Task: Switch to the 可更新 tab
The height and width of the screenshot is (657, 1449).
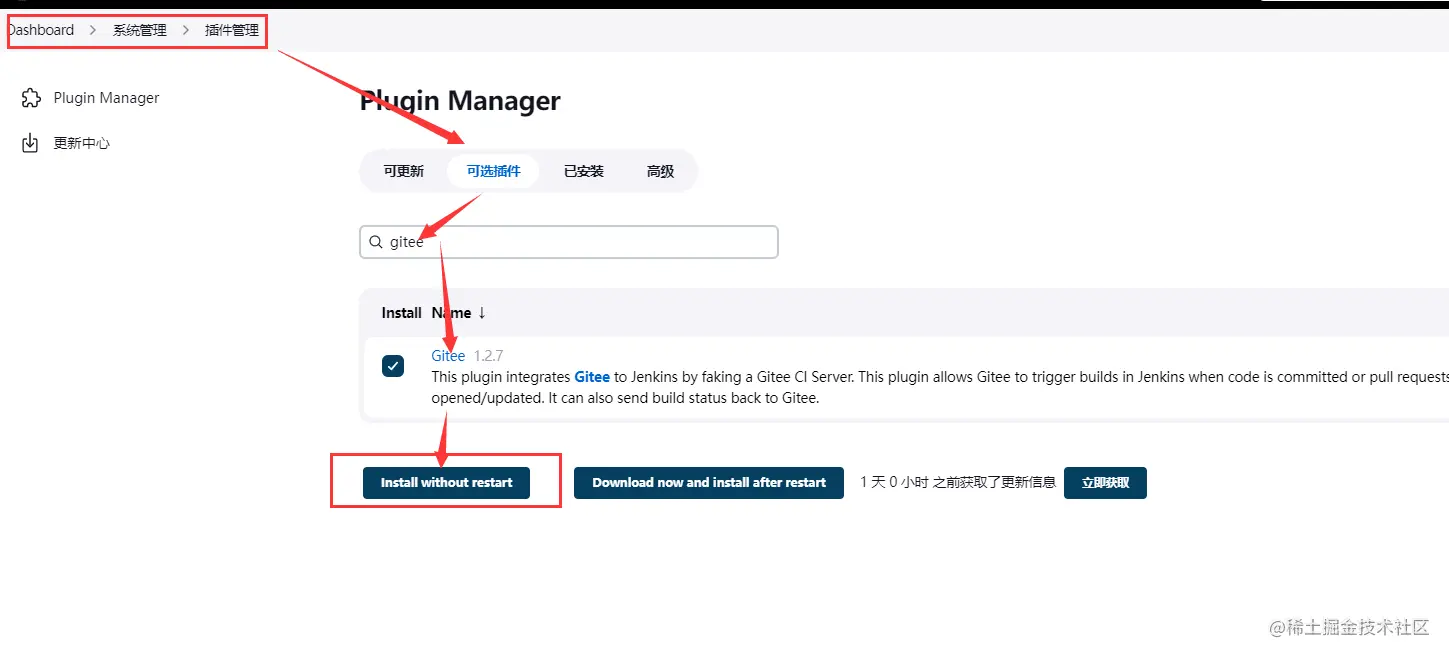Action: 404,171
